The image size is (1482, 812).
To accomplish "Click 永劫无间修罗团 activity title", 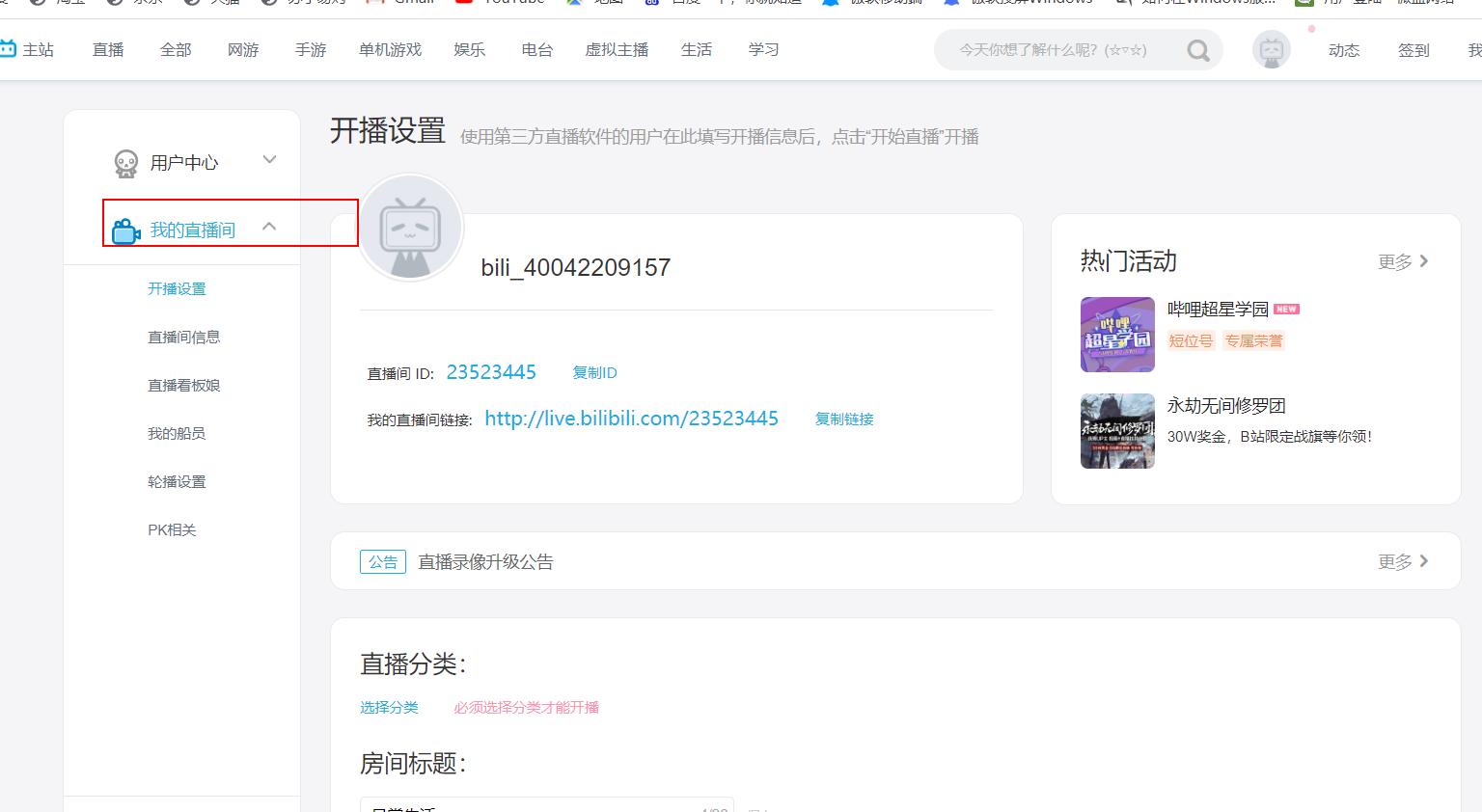I will tap(1226, 405).
